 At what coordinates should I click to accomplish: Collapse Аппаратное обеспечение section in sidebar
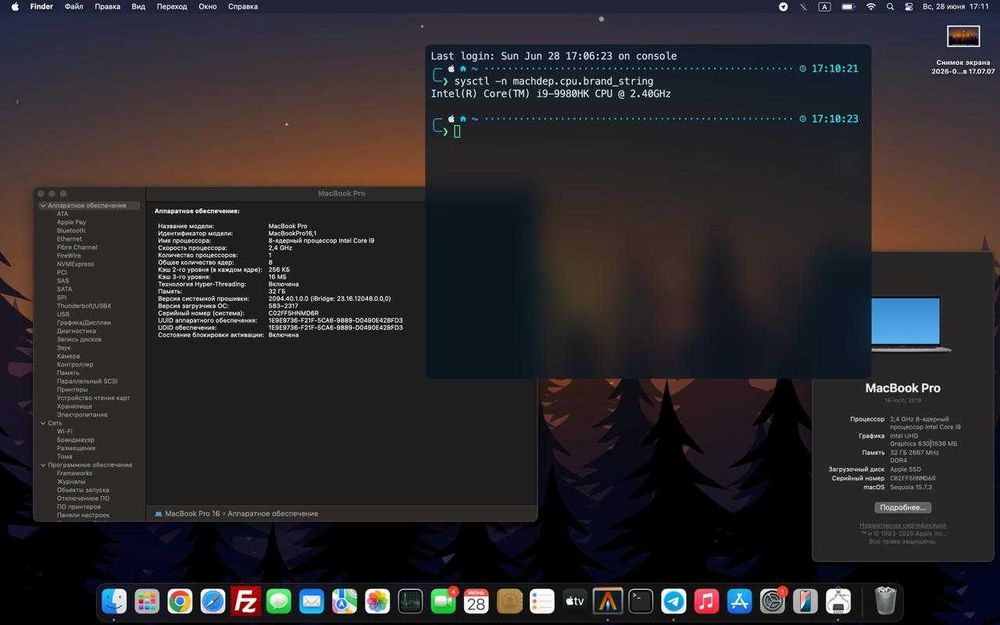tap(43, 206)
